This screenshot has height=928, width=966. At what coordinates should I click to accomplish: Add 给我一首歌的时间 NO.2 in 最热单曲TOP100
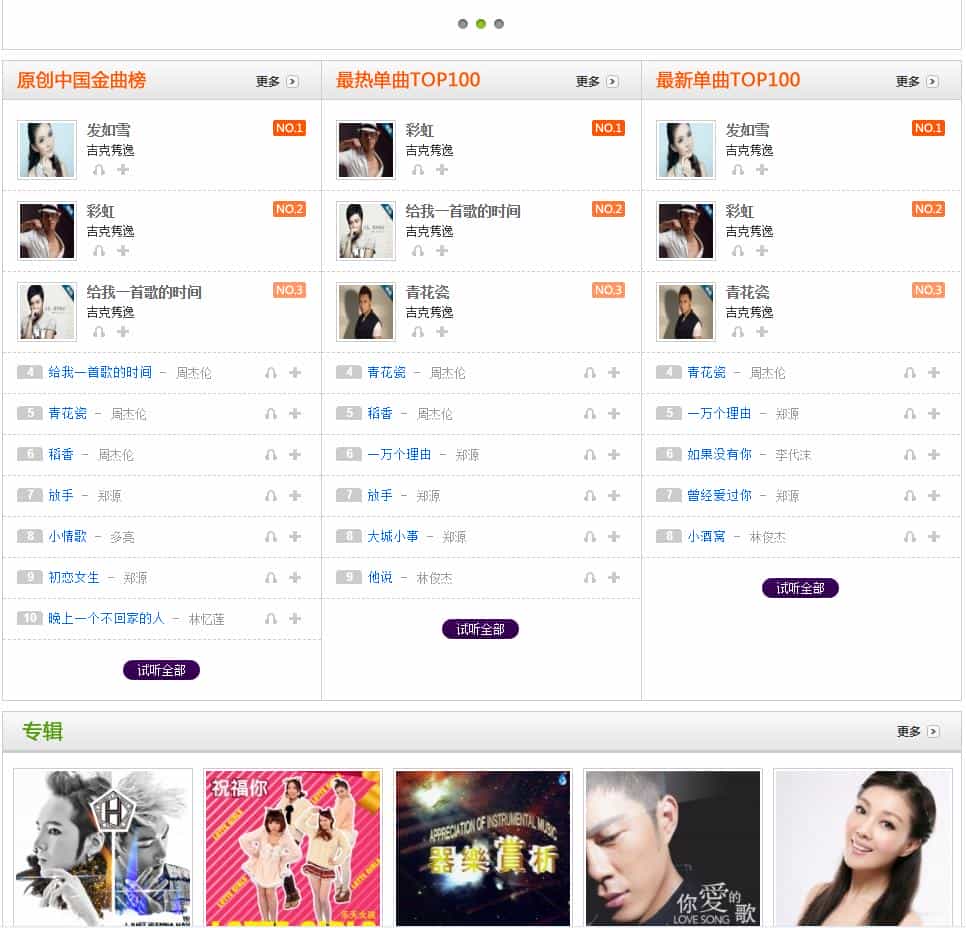[x=442, y=251]
